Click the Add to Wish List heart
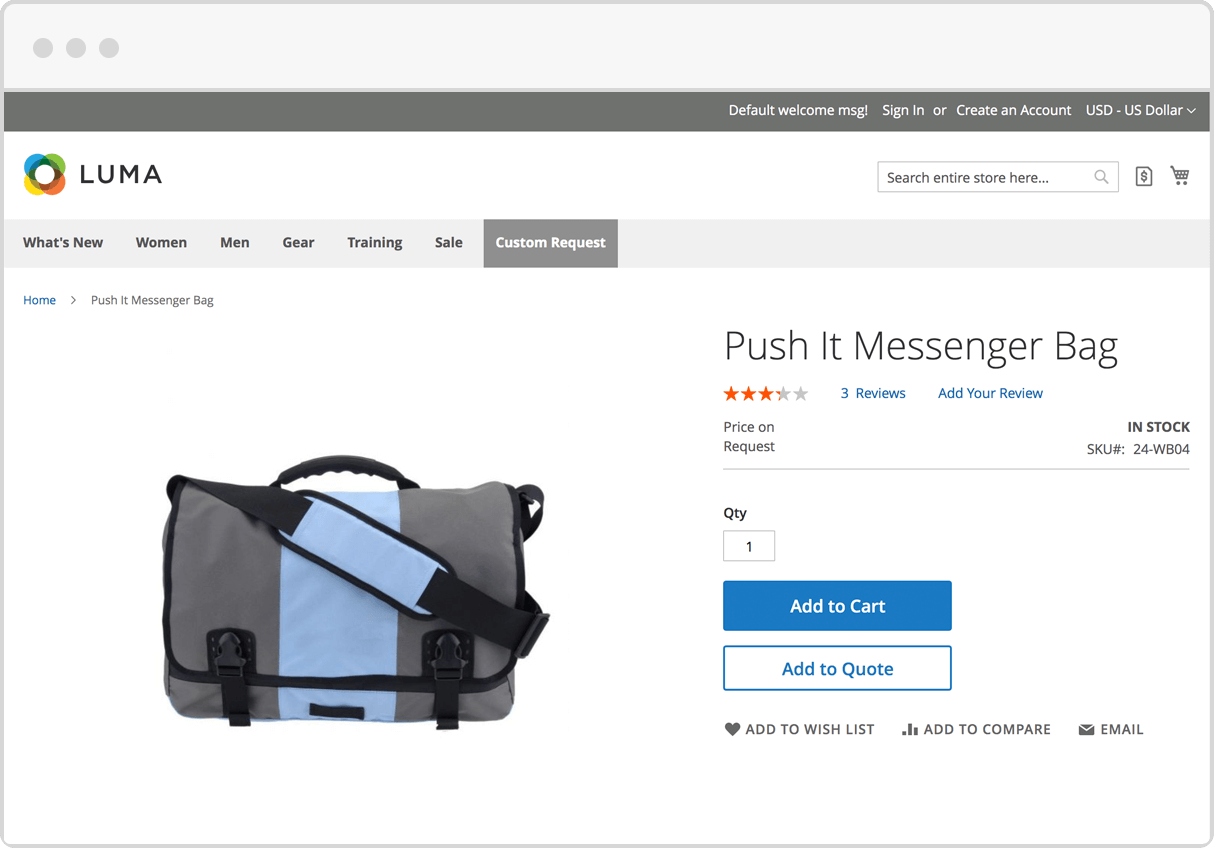This screenshot has height=848, width=1214. click(732, 729)
